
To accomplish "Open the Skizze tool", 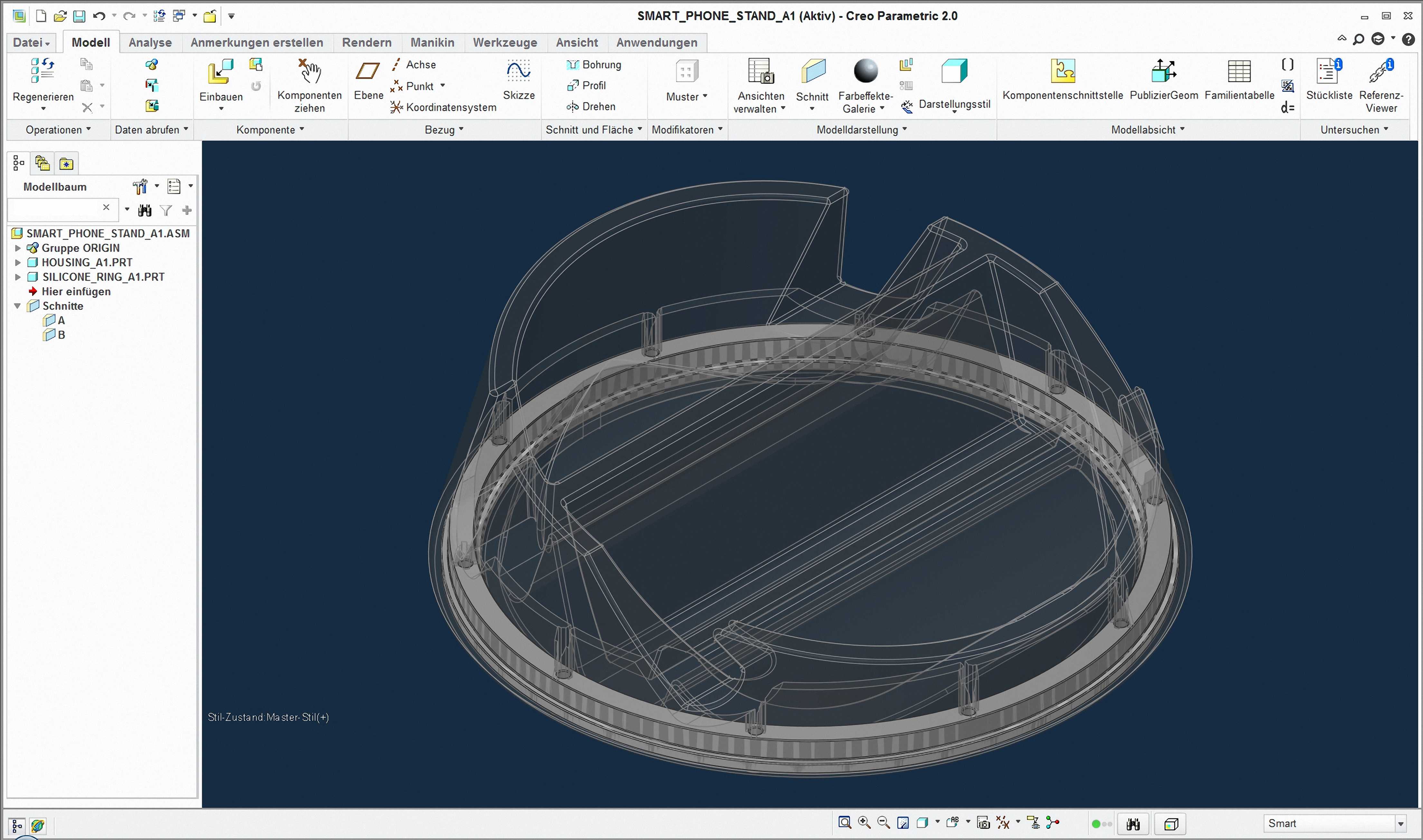I will click(519, 80).
